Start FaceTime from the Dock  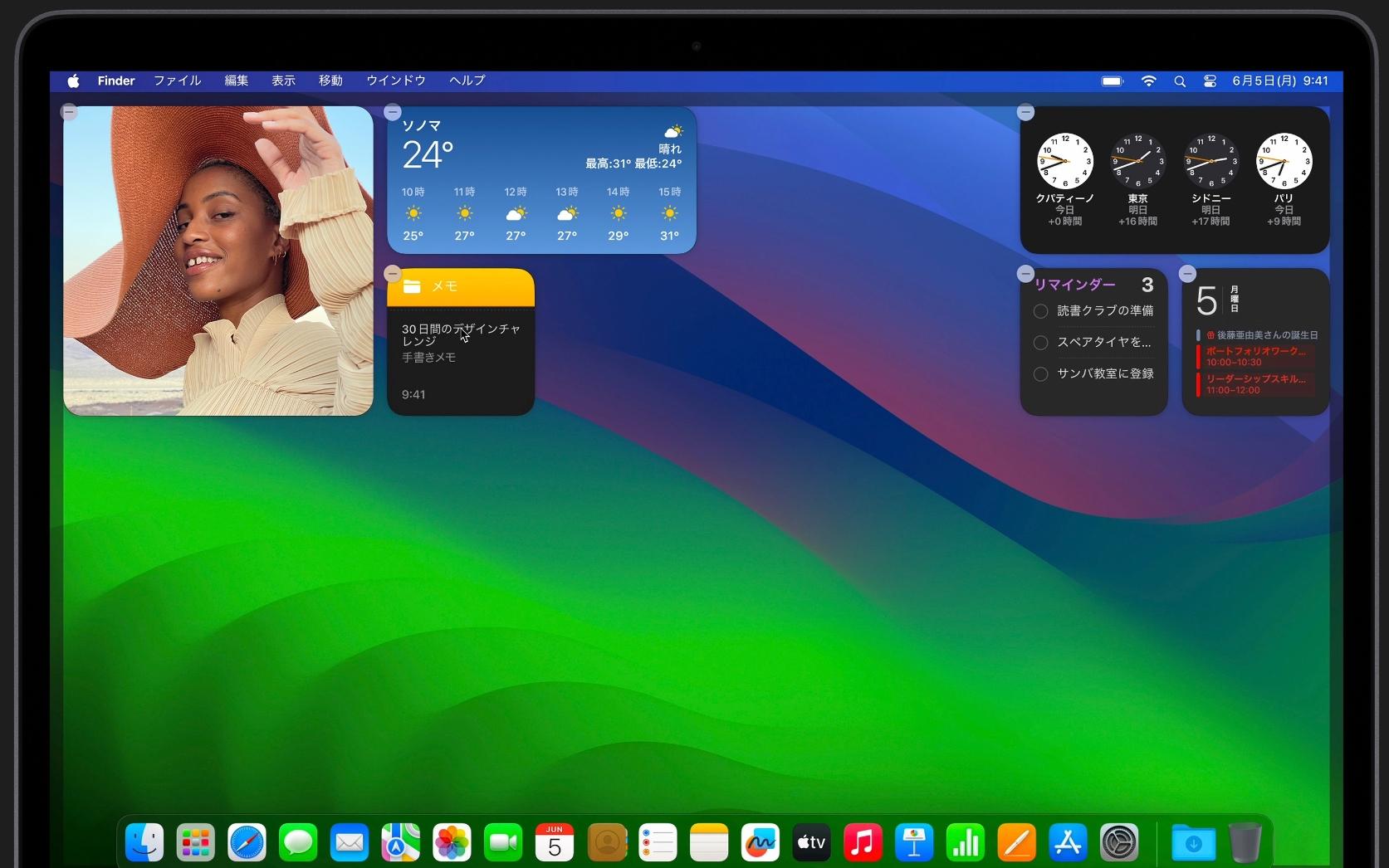[503, 841]
